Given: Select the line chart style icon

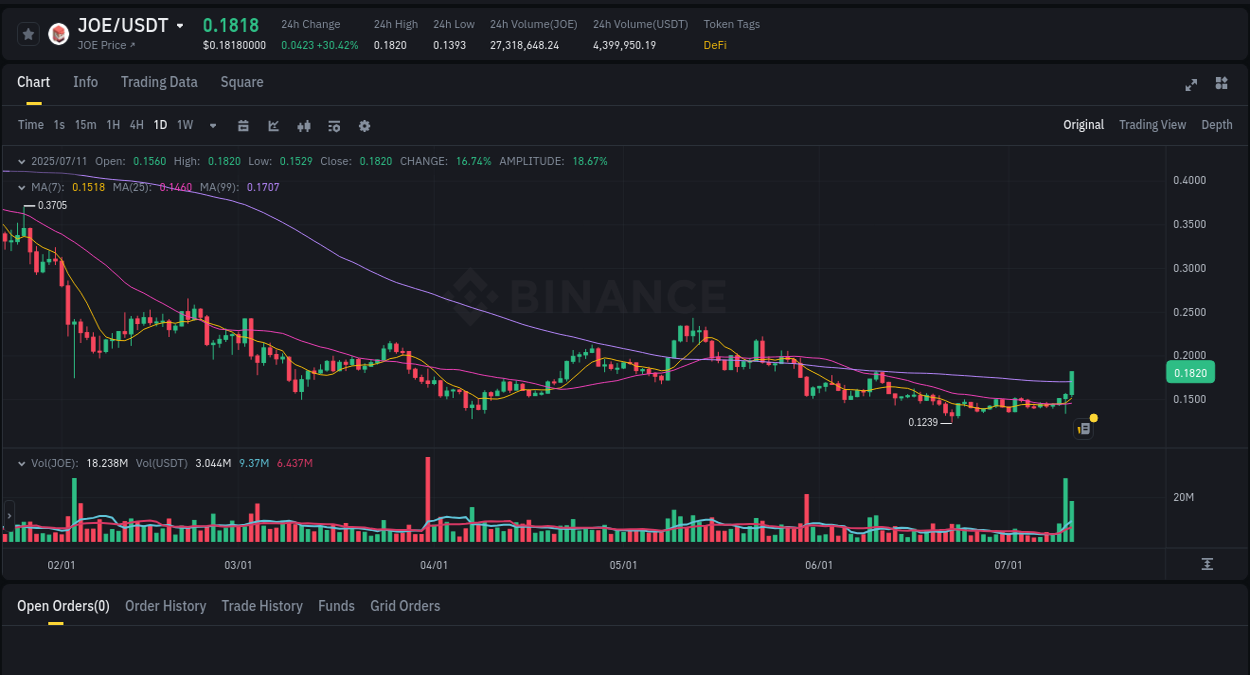Looking at the screenshot, I should coord(273,125).
